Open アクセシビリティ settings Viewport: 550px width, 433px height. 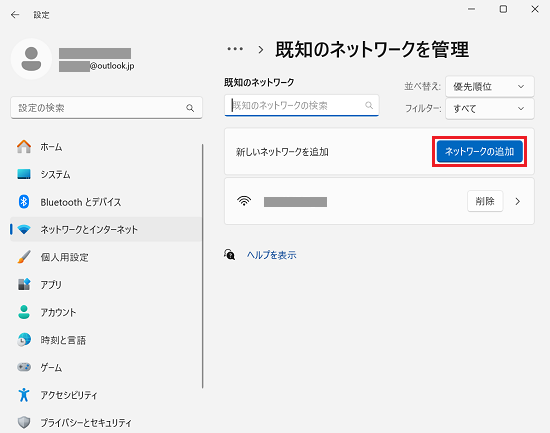coord(106,395)
